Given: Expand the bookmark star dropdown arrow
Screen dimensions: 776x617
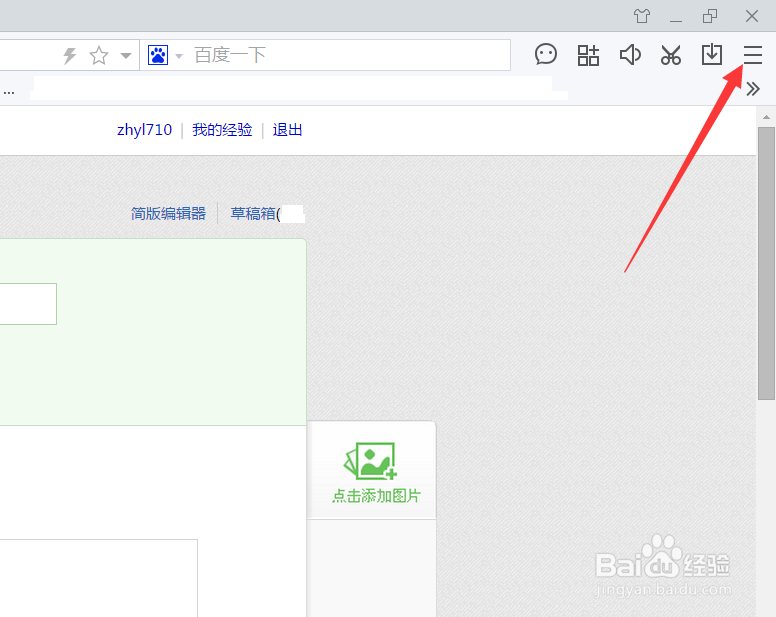Looking at the screenshot, I should click(x=126, y=55).
